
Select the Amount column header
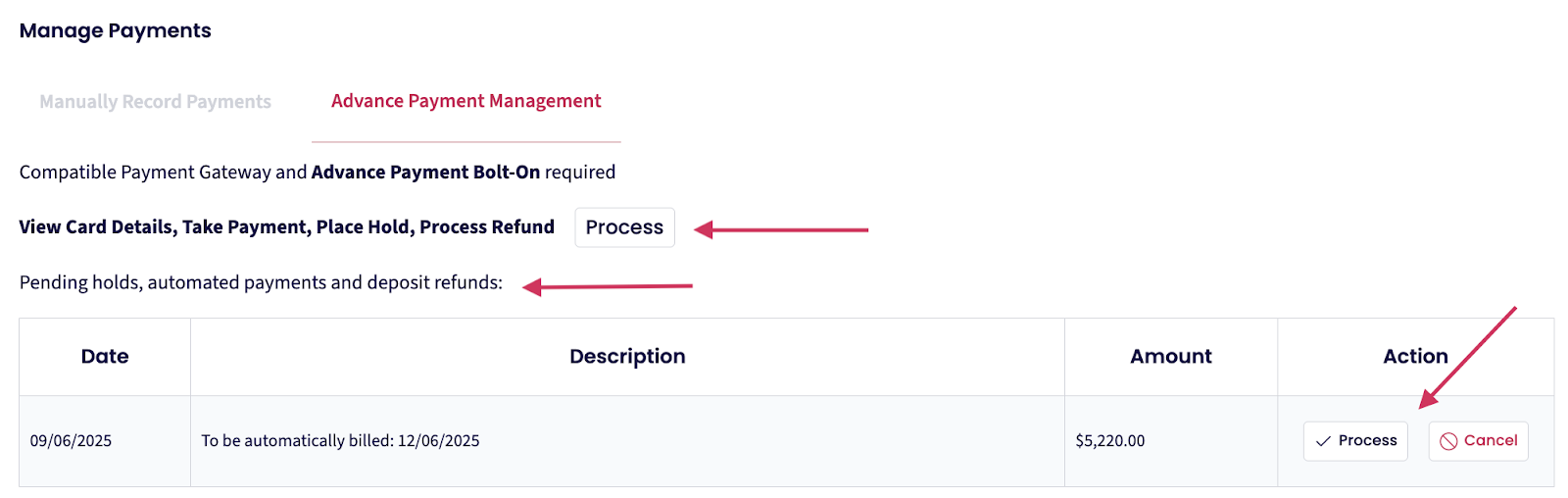1170,357
